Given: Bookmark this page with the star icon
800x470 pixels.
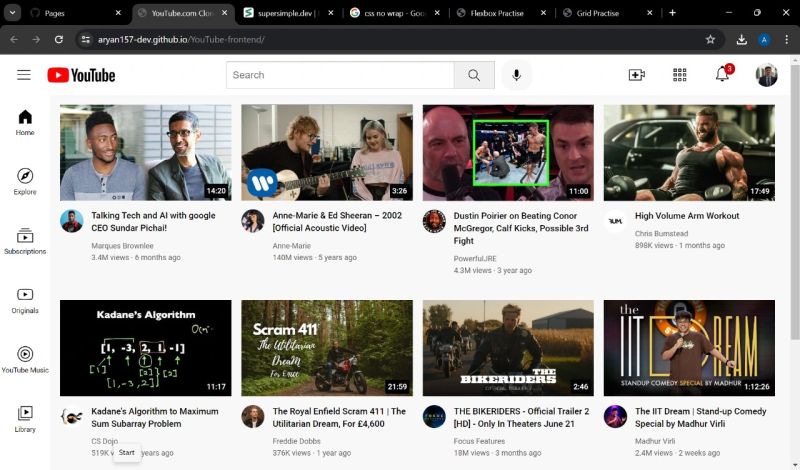Looking at the screenshot, I should point(710,39).
